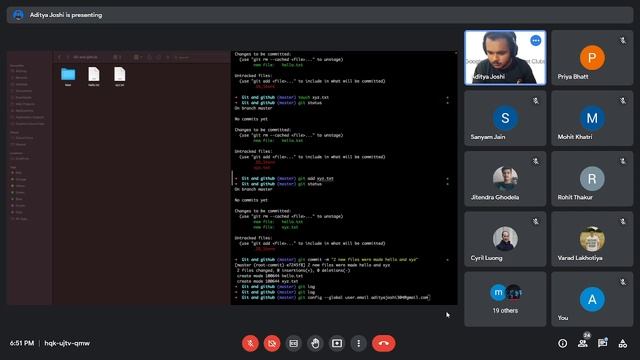Image resolution: width=640 pixels, height=360 pixels.
Task: Select Sanyam Jain's participant tile
Action: (x=505, y=118)
